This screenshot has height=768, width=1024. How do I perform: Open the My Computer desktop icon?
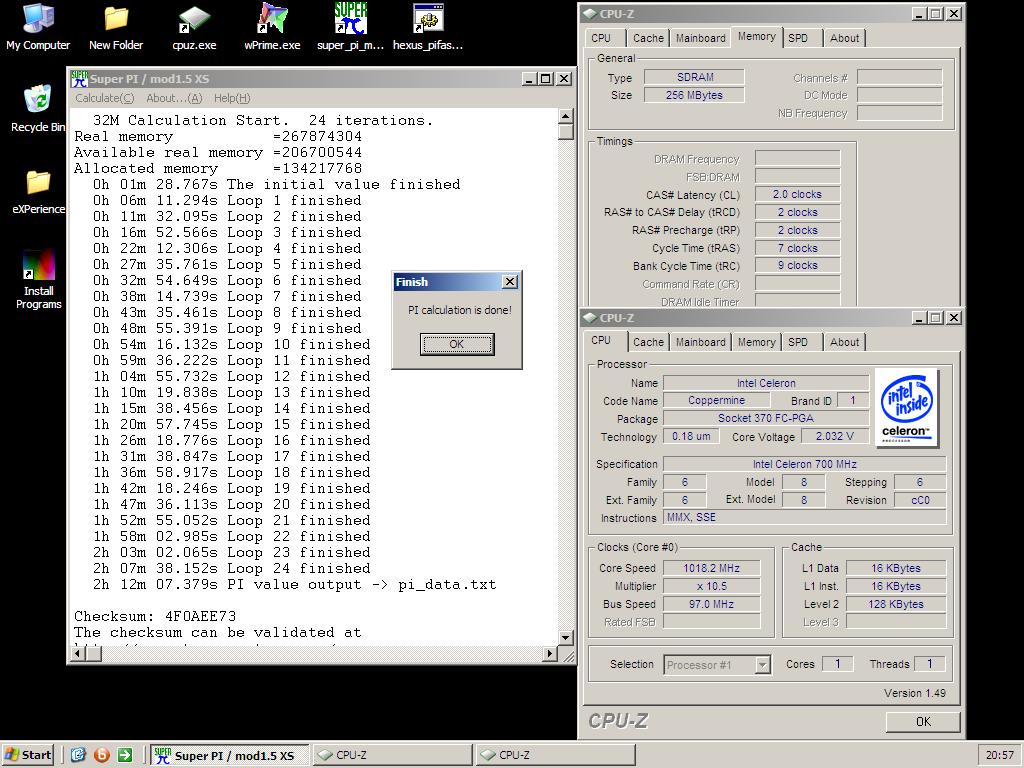coord(38,27)
